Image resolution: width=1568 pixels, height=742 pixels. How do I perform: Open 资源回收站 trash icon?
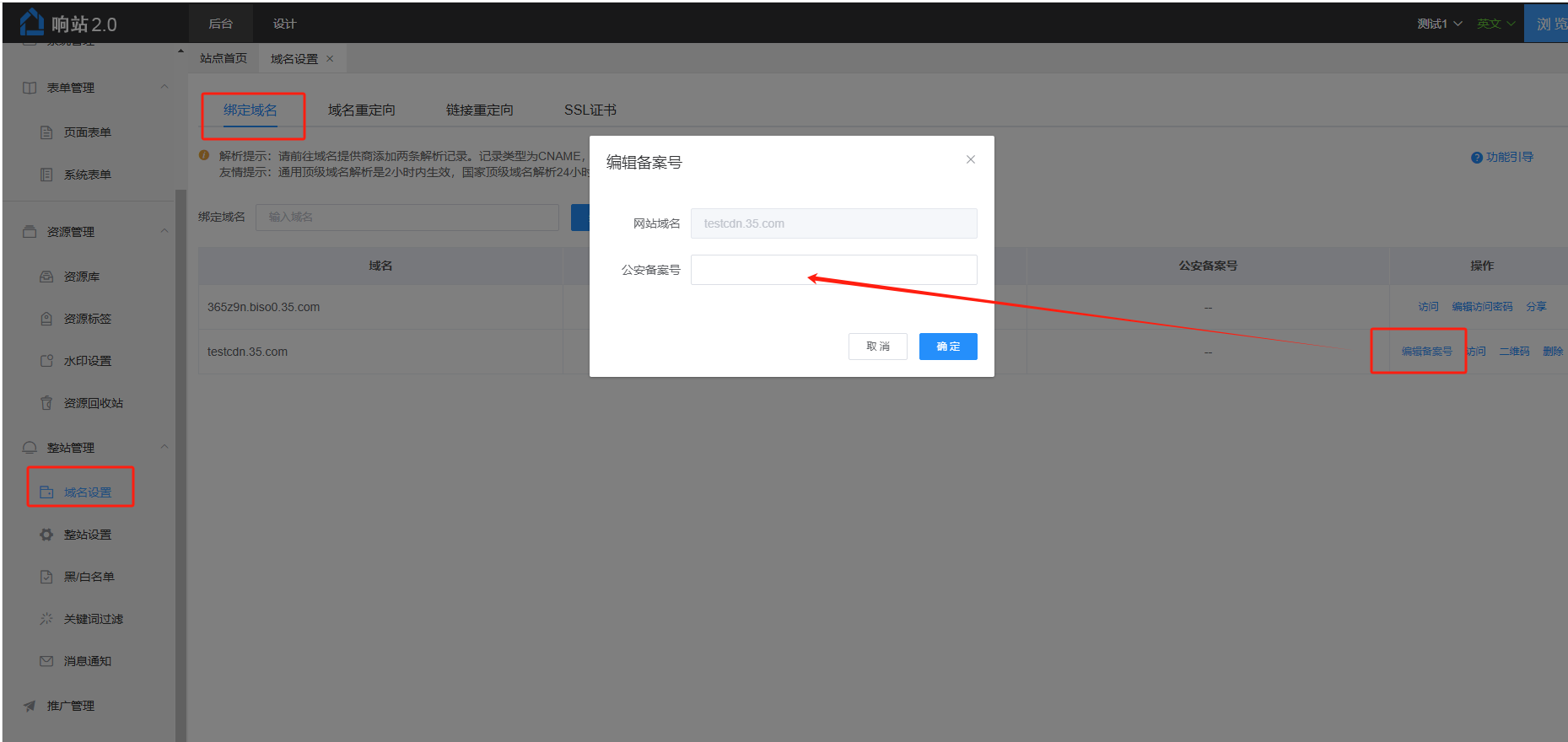pyautogui.click(x=46, y=403)
